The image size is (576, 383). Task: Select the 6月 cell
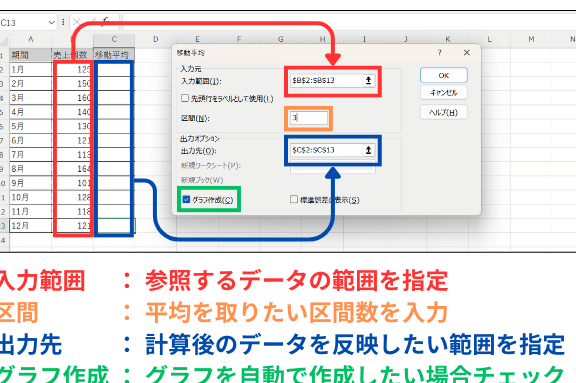click(30, 140)
